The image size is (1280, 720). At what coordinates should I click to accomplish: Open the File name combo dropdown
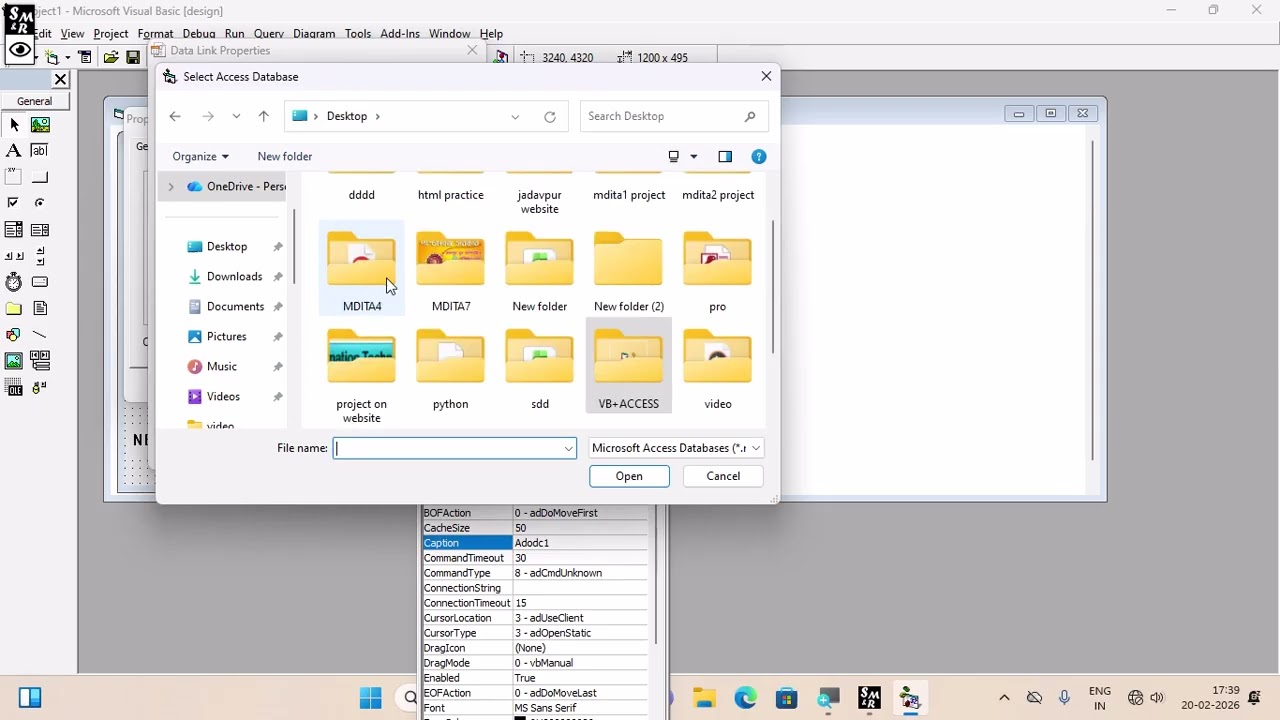(x=568, y=448)
